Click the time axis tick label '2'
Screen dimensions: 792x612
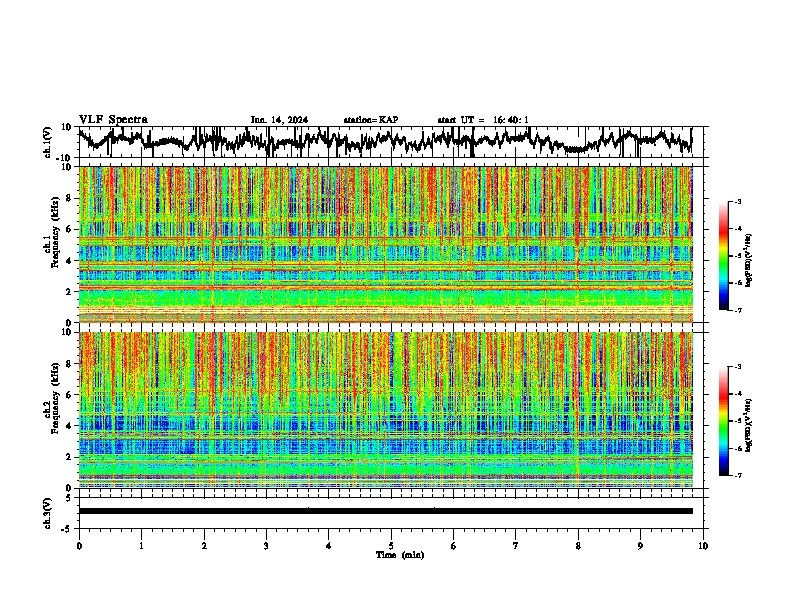click(x=204, y=546)
